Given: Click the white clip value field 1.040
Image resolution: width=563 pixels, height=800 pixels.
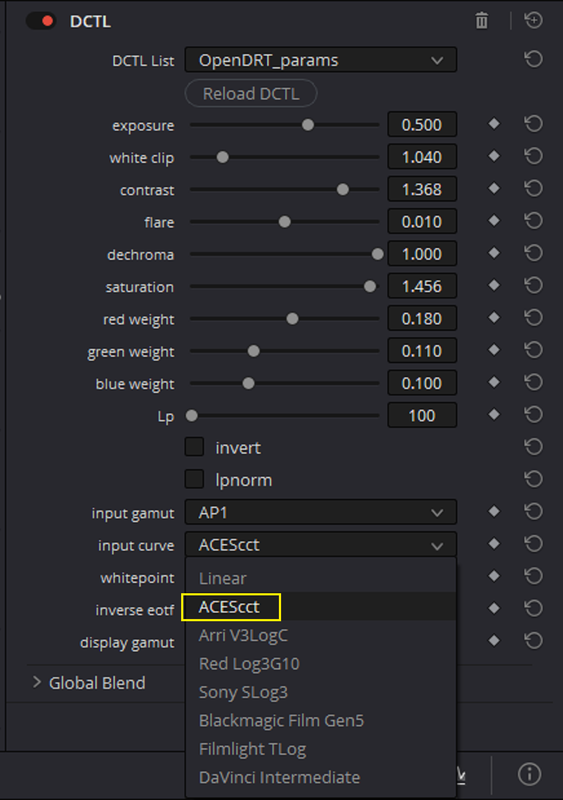Looking at the screenshot, I should pos(422,157).
